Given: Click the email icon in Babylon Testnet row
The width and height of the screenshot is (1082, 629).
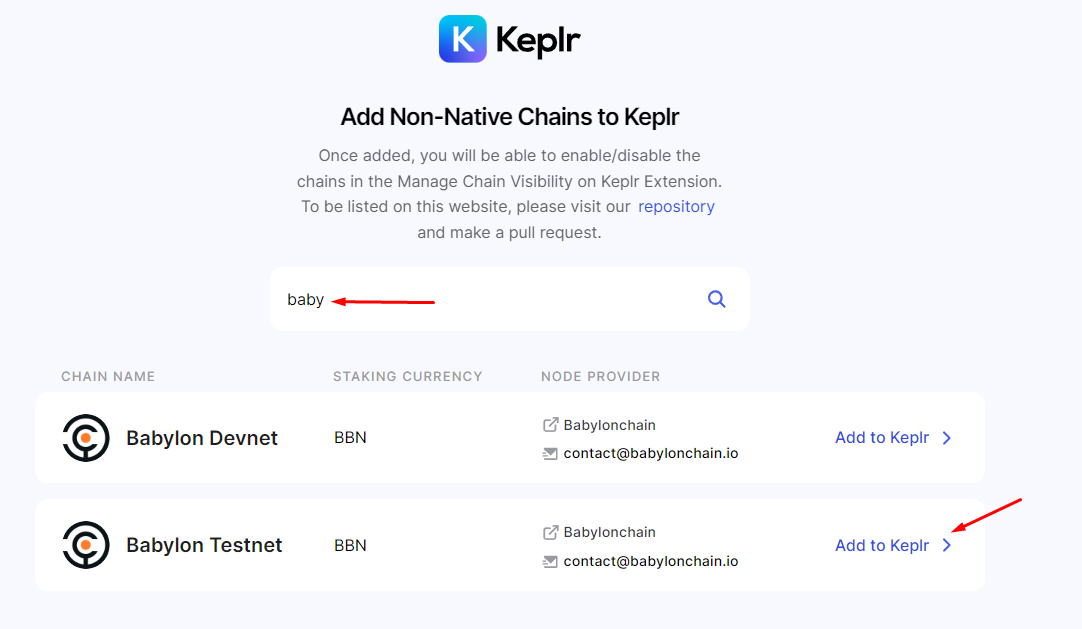Looking at the screenshot, I should coord(550,561).
